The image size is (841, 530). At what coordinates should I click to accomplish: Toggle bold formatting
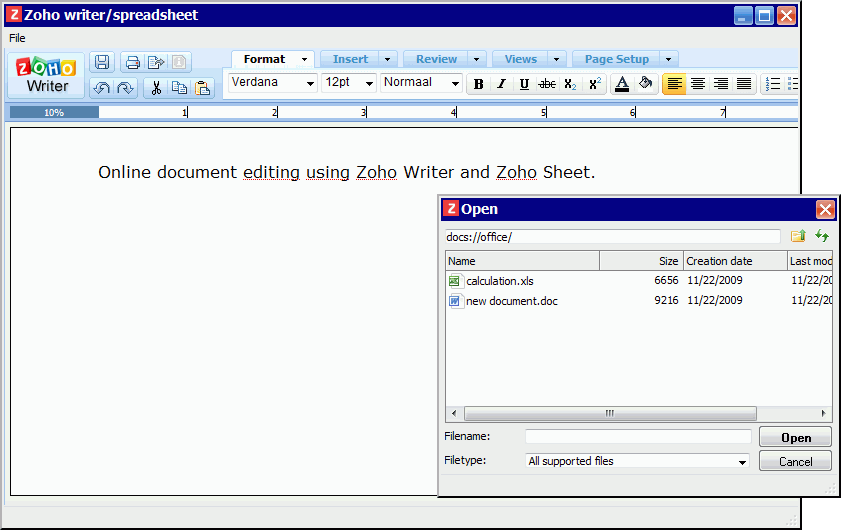(x=478, y=84)
